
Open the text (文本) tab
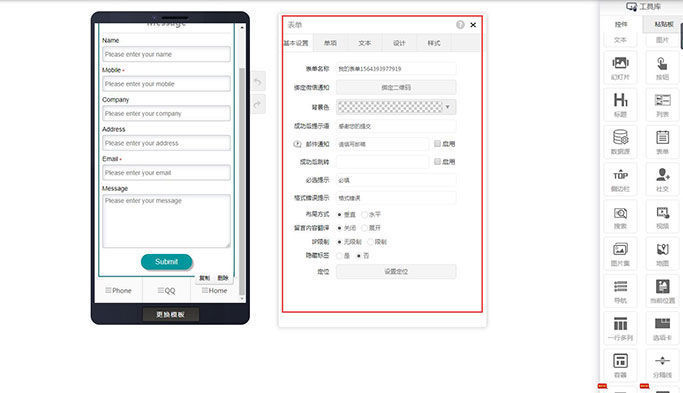(365, 43)
